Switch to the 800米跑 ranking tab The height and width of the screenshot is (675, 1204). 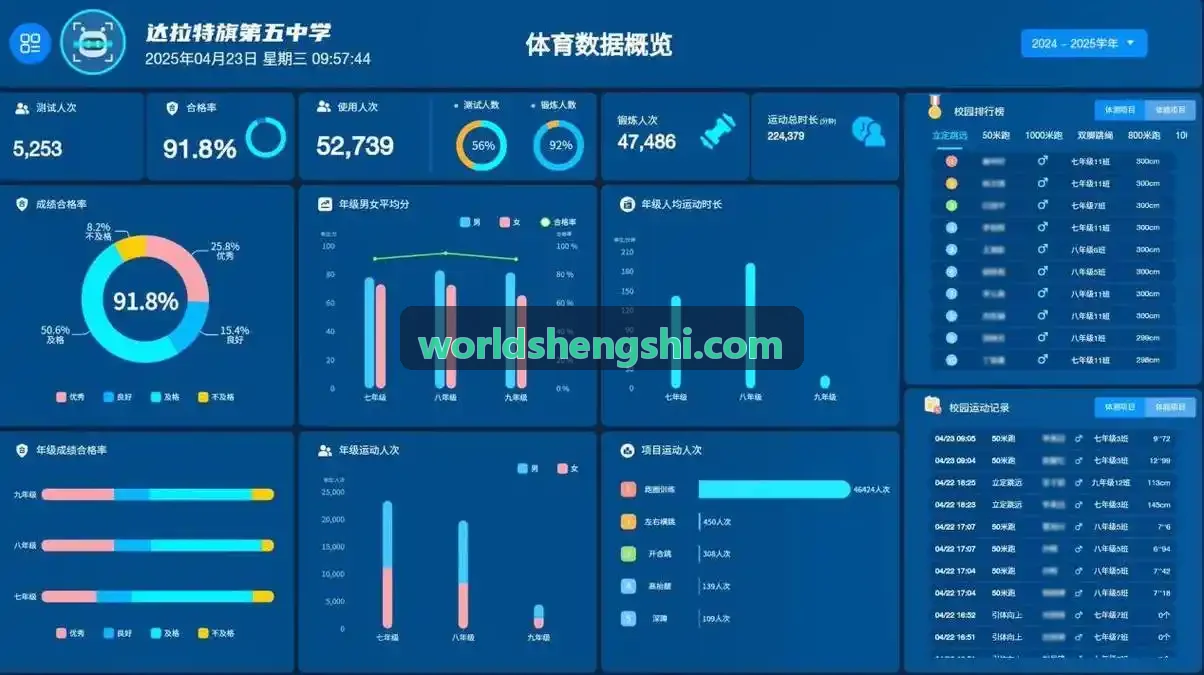click(x=1144, y=135)
